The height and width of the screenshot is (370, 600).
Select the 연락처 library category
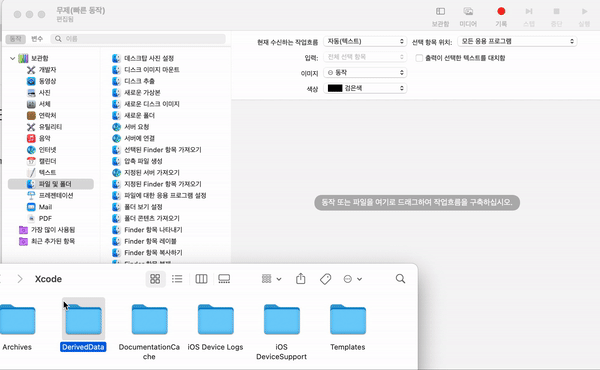click(47, 116)
